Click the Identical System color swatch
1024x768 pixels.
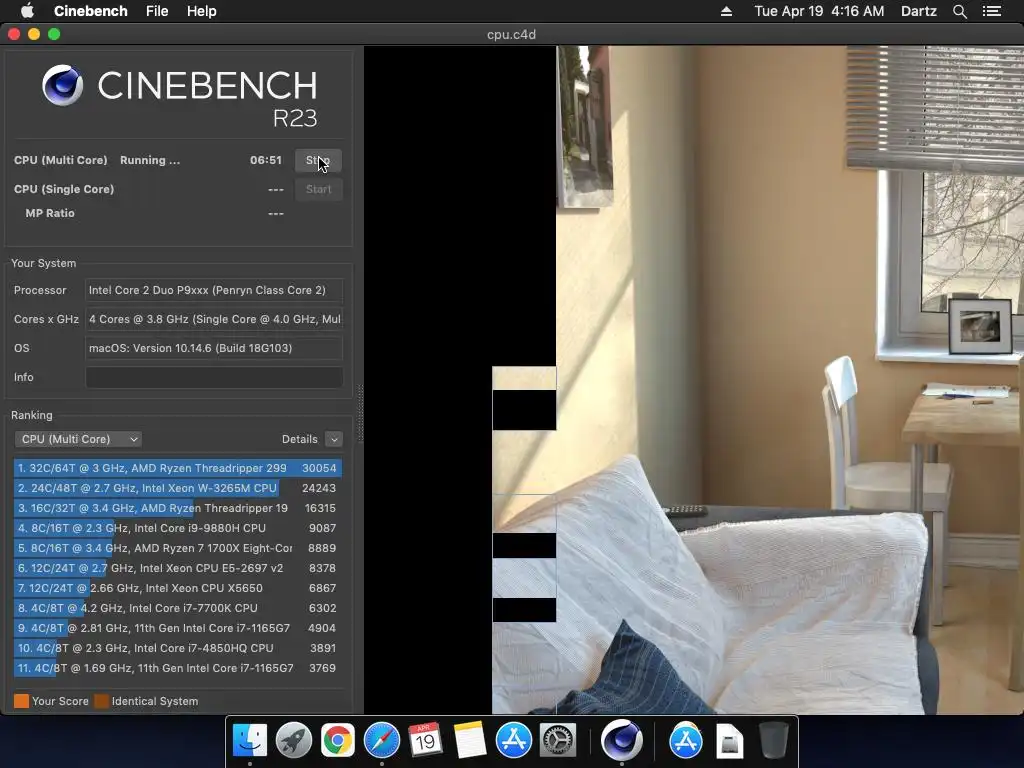pyautogui.click(x=101, y=701)
